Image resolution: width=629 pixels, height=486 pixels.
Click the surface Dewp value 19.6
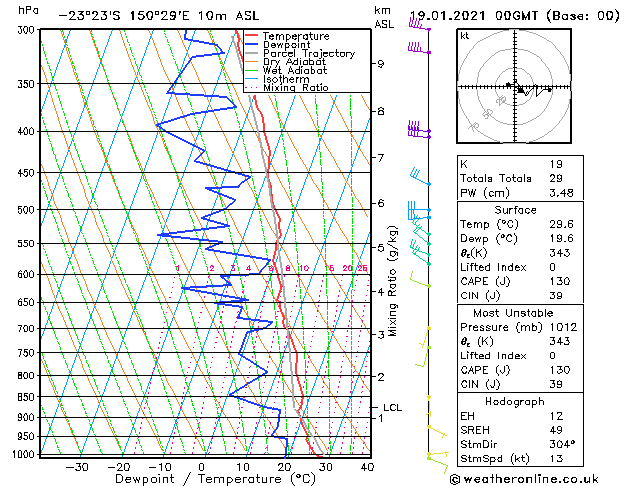click(561, 239)
